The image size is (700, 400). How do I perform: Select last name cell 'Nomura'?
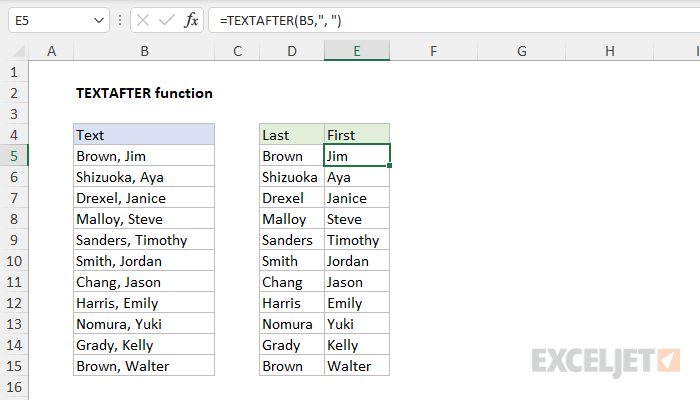click(292, 324)
